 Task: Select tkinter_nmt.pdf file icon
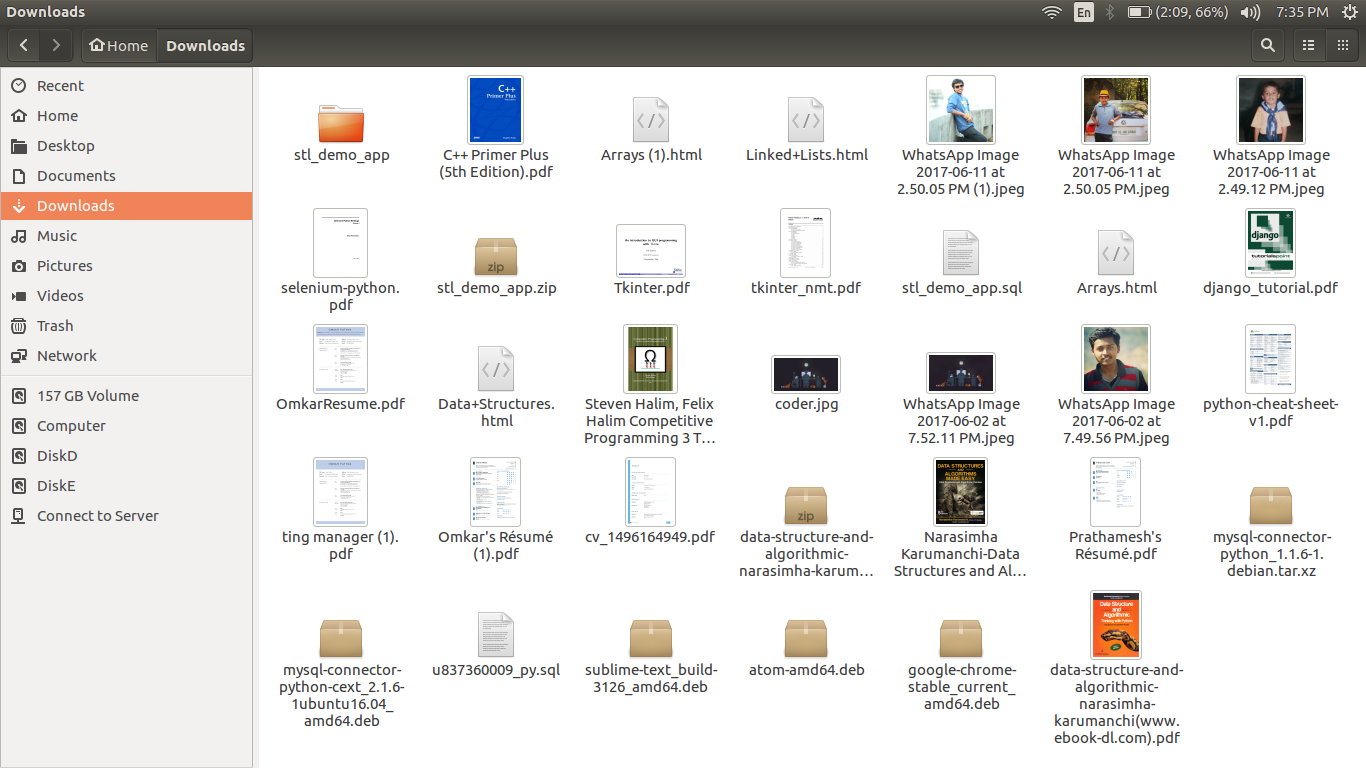coord(806,243)
